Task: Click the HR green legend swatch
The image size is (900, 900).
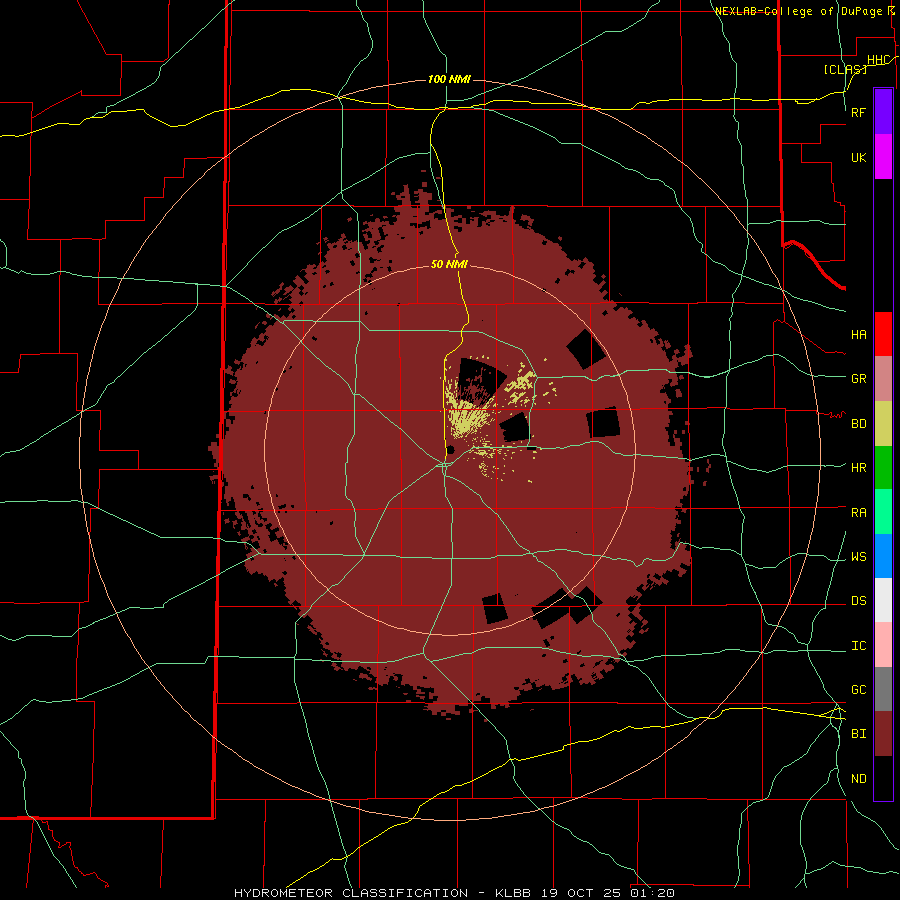Action: 883,468
